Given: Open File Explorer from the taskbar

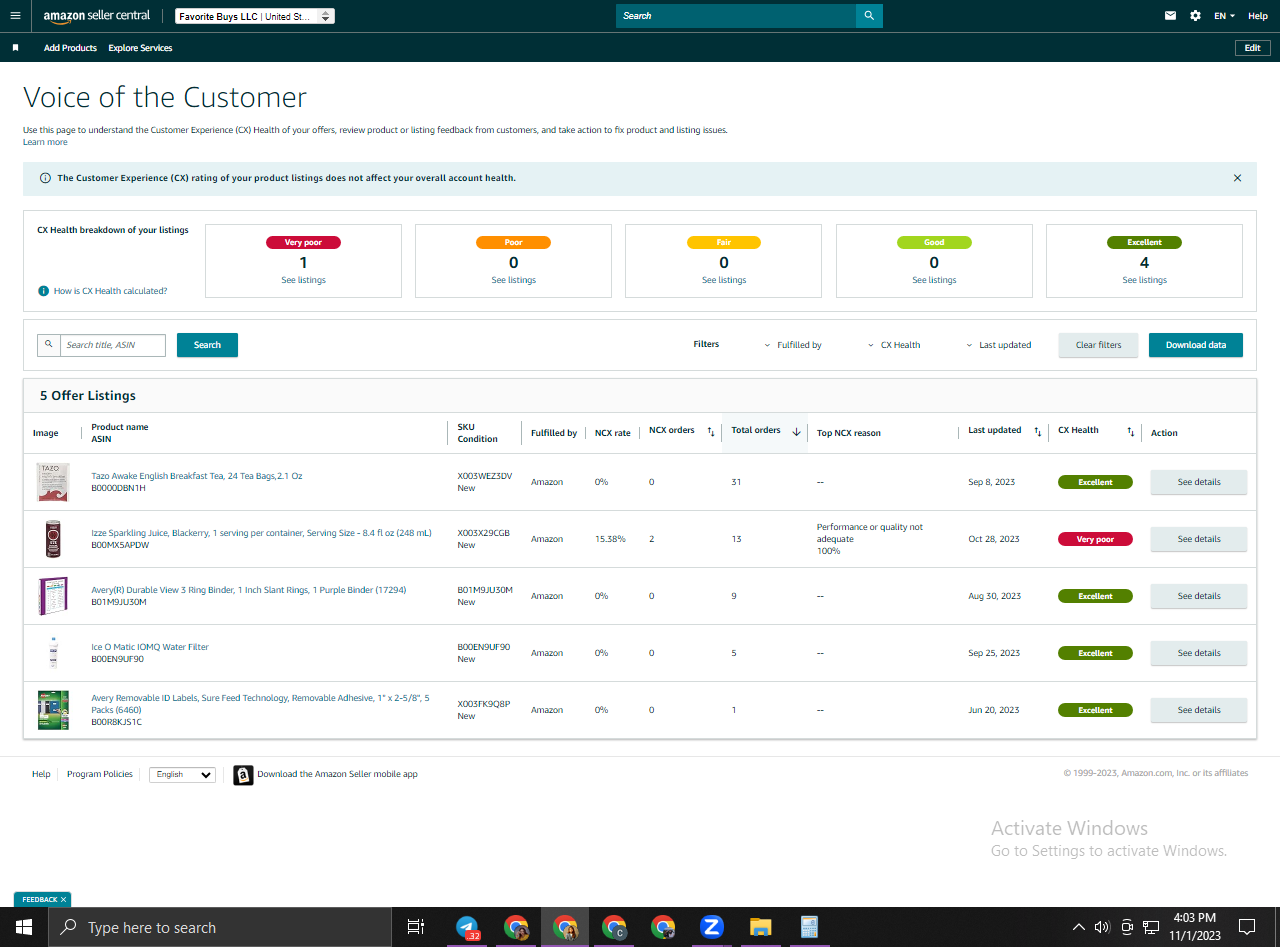Looking at the screenshot, I should (761, 927).
